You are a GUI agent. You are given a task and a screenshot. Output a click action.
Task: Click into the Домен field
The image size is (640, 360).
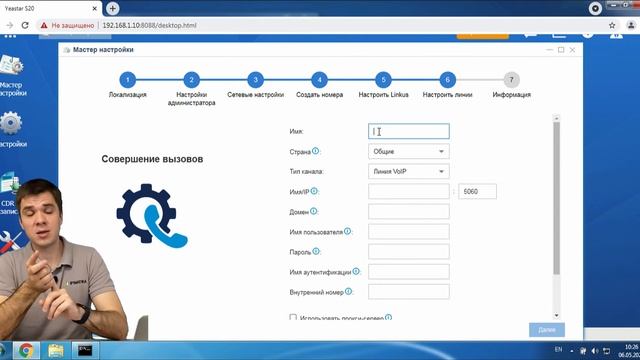409,211
